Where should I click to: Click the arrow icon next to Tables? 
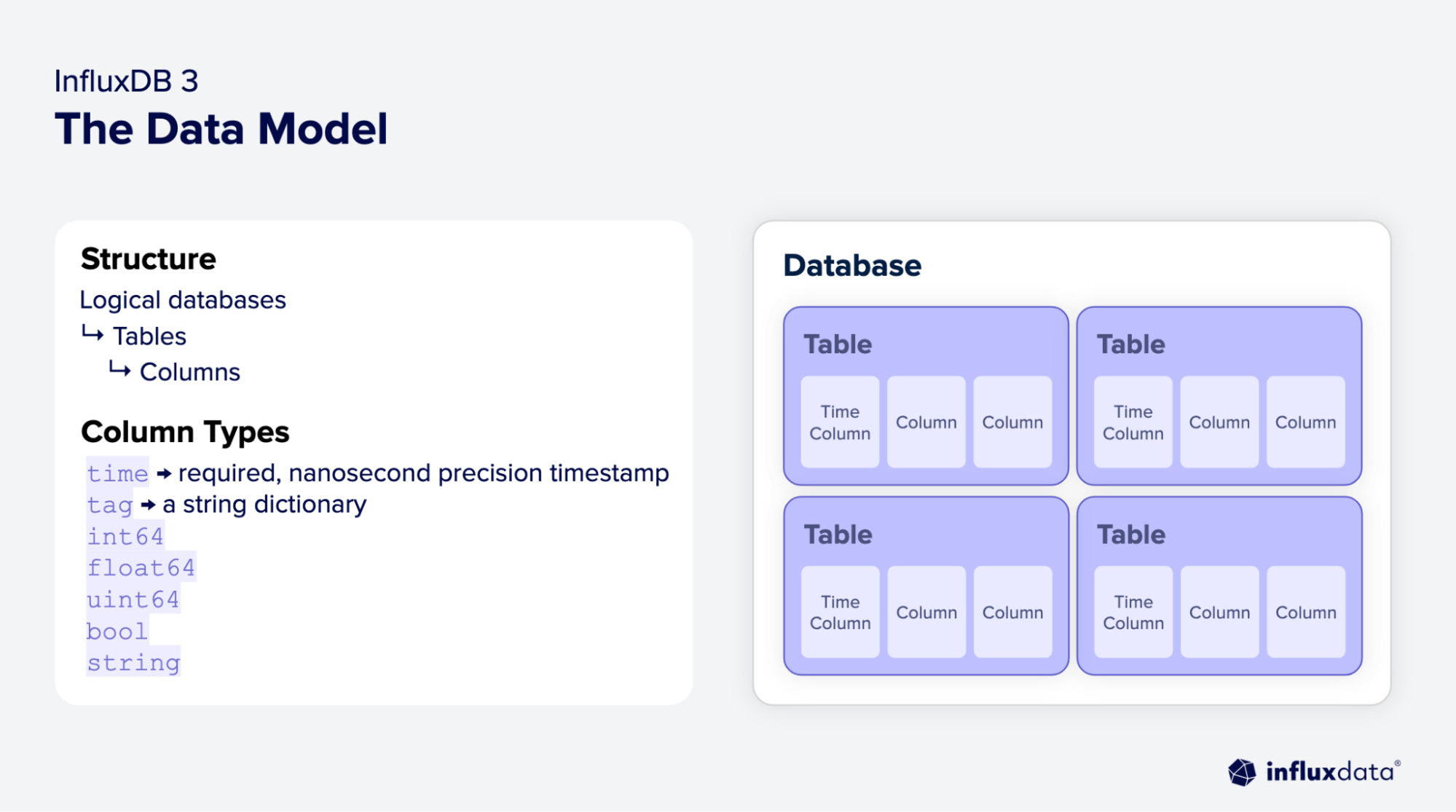(93, 334)
